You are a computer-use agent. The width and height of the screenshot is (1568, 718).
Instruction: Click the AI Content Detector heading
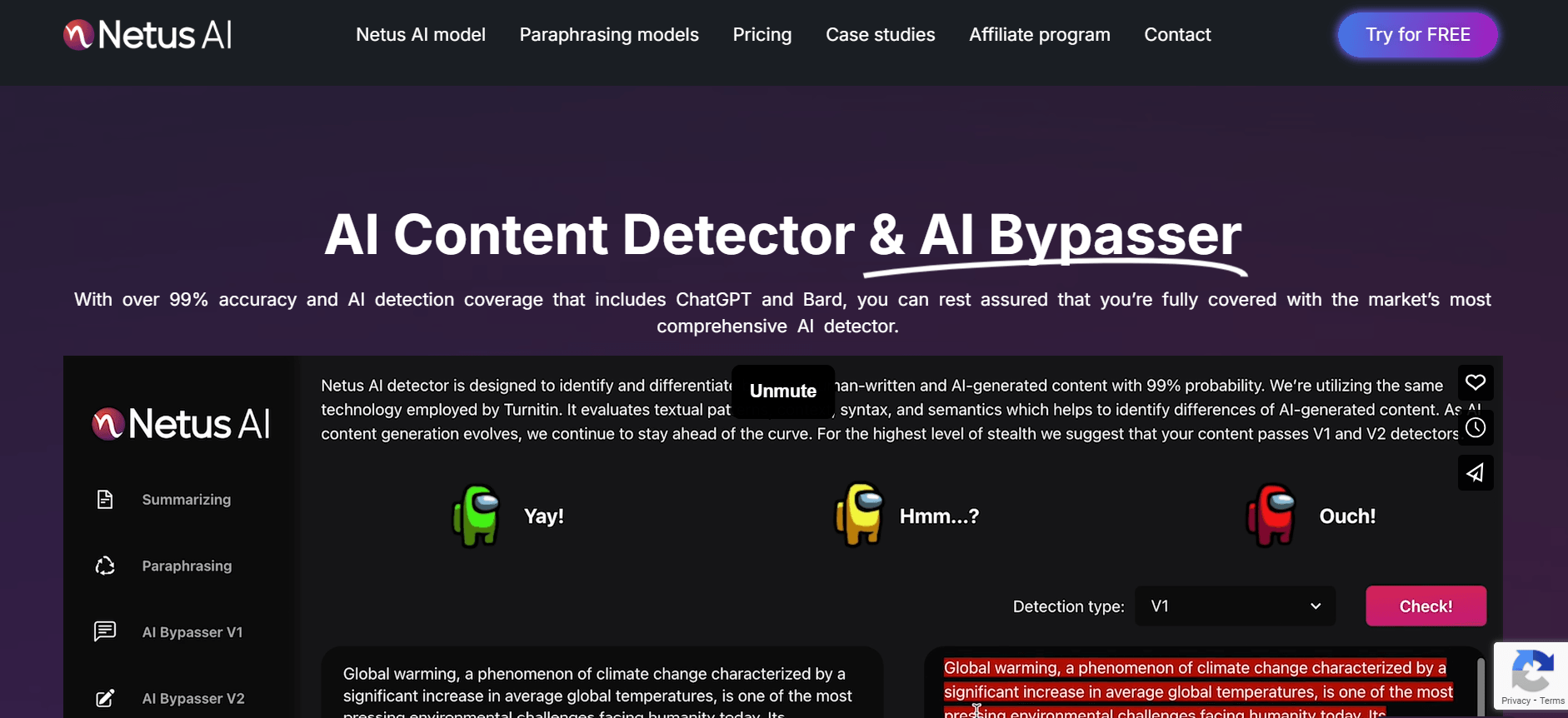point(782,234)
